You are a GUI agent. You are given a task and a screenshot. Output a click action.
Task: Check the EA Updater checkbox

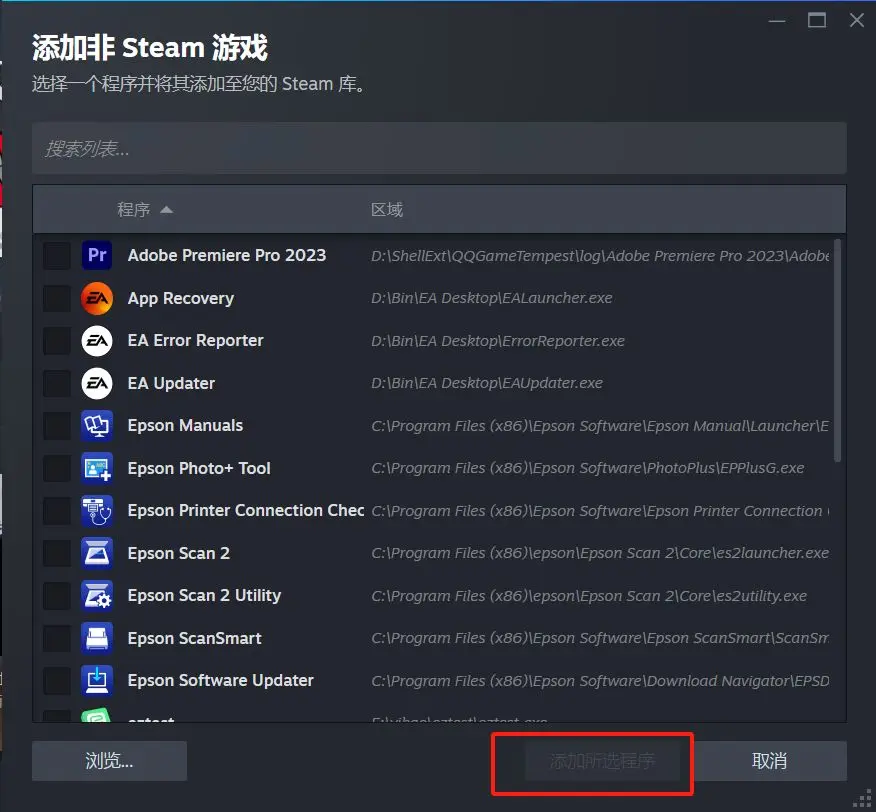point(56,383)
